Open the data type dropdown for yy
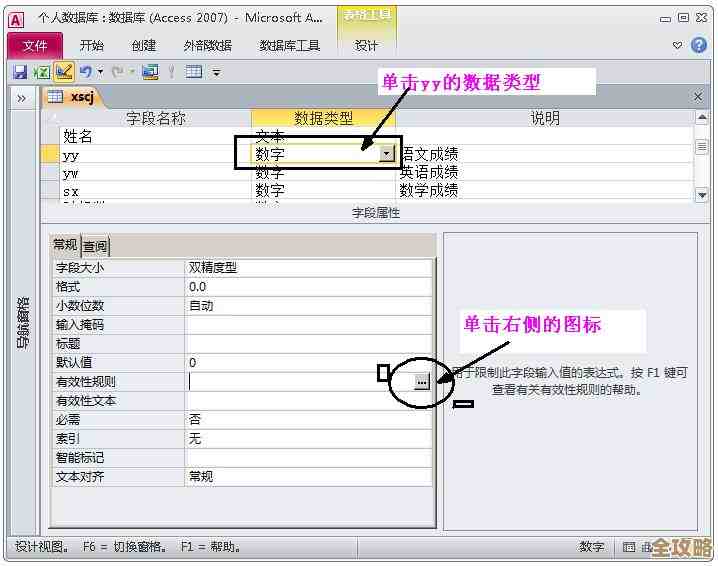Viewport: 718px width, 566px height. [x=386, y=154]
